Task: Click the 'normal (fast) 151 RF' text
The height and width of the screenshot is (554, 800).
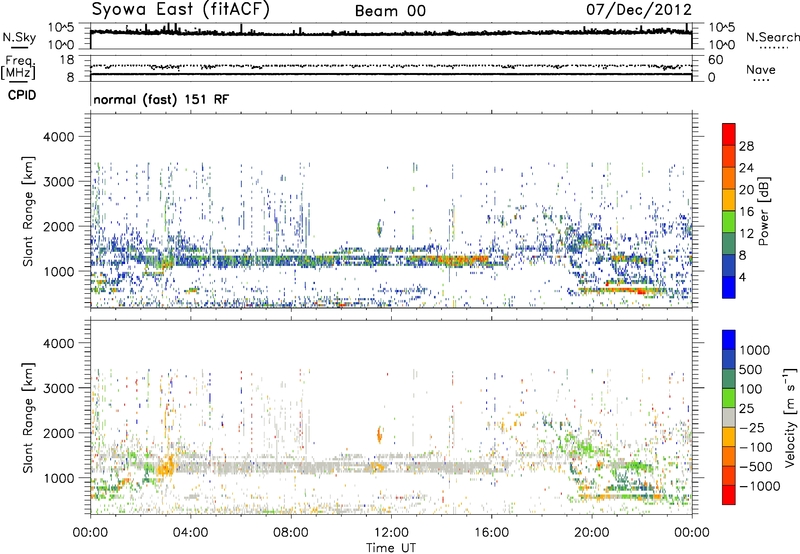Action: click(161, 99)
